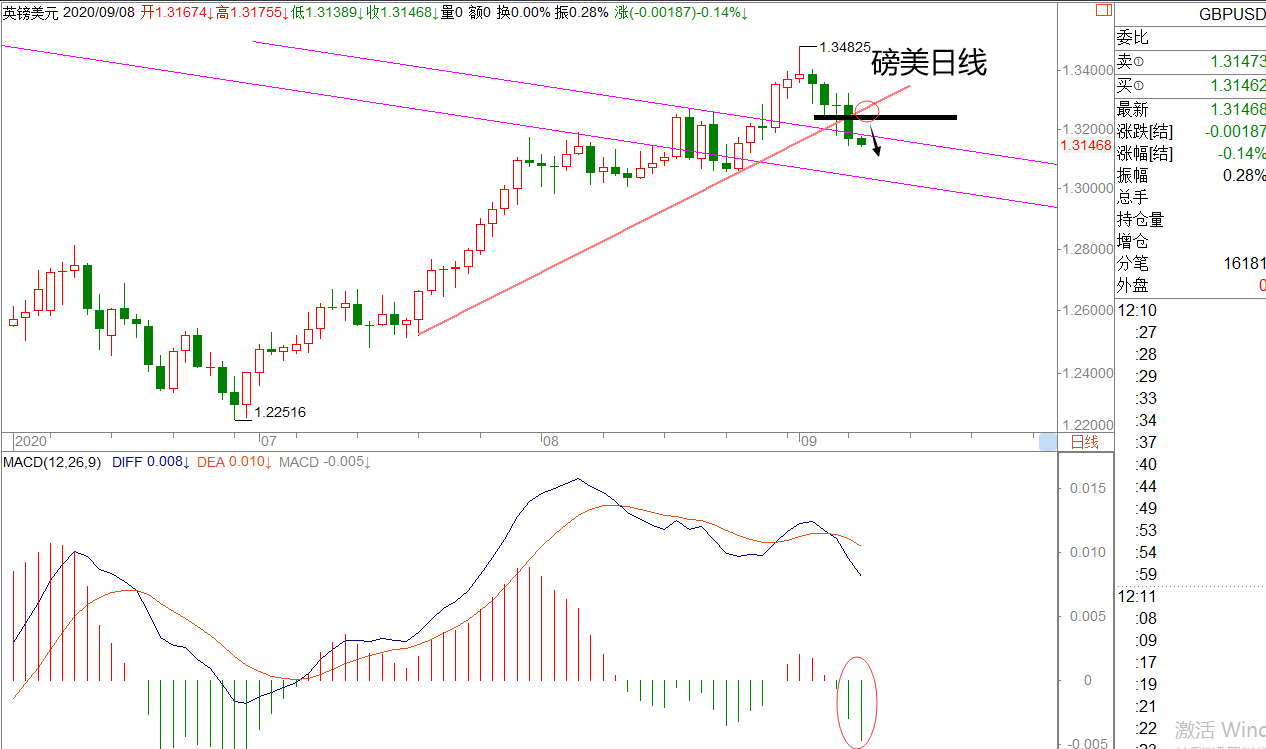Click the 1.22516 low price label
This screenshot has width=1266, height=749.
pos(280,412)
